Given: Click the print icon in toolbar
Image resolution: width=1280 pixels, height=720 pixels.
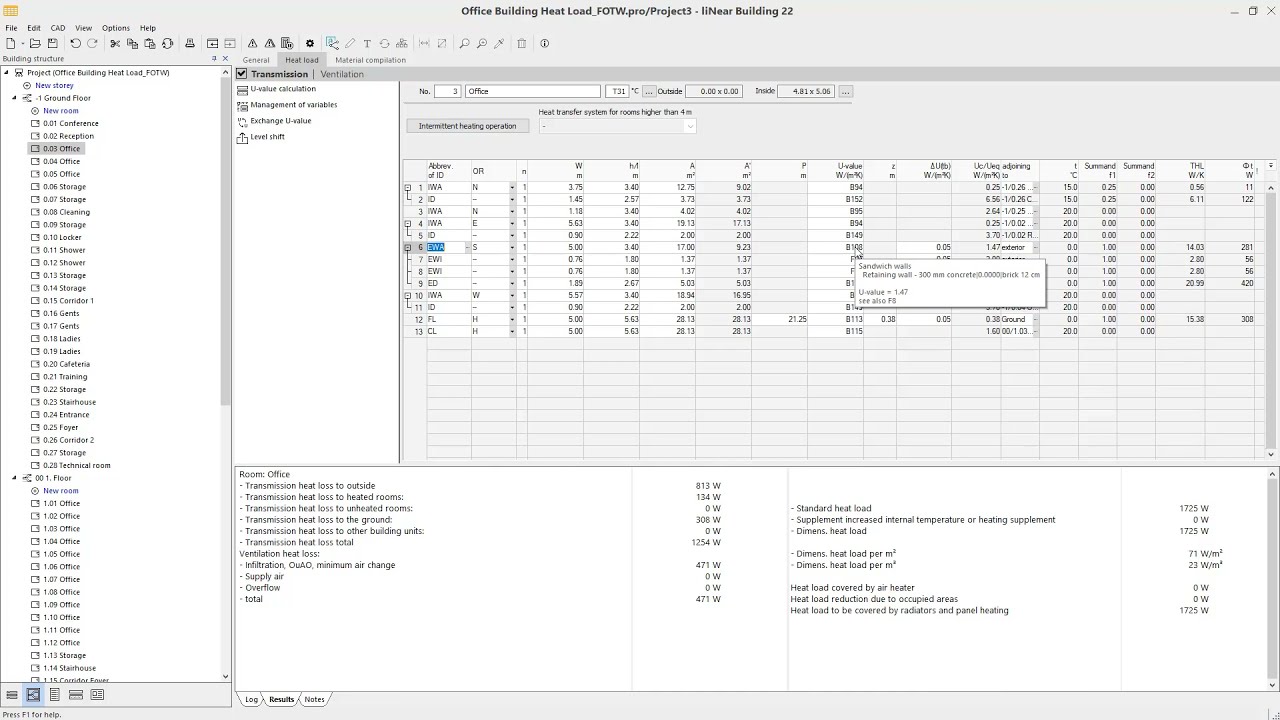Looking at the screenshot, I should [190, 43].
